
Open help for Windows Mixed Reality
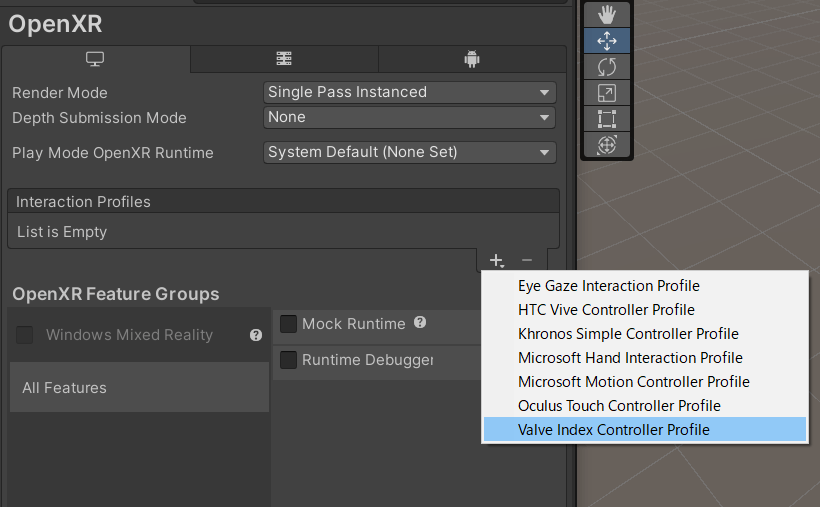(256, 335)
